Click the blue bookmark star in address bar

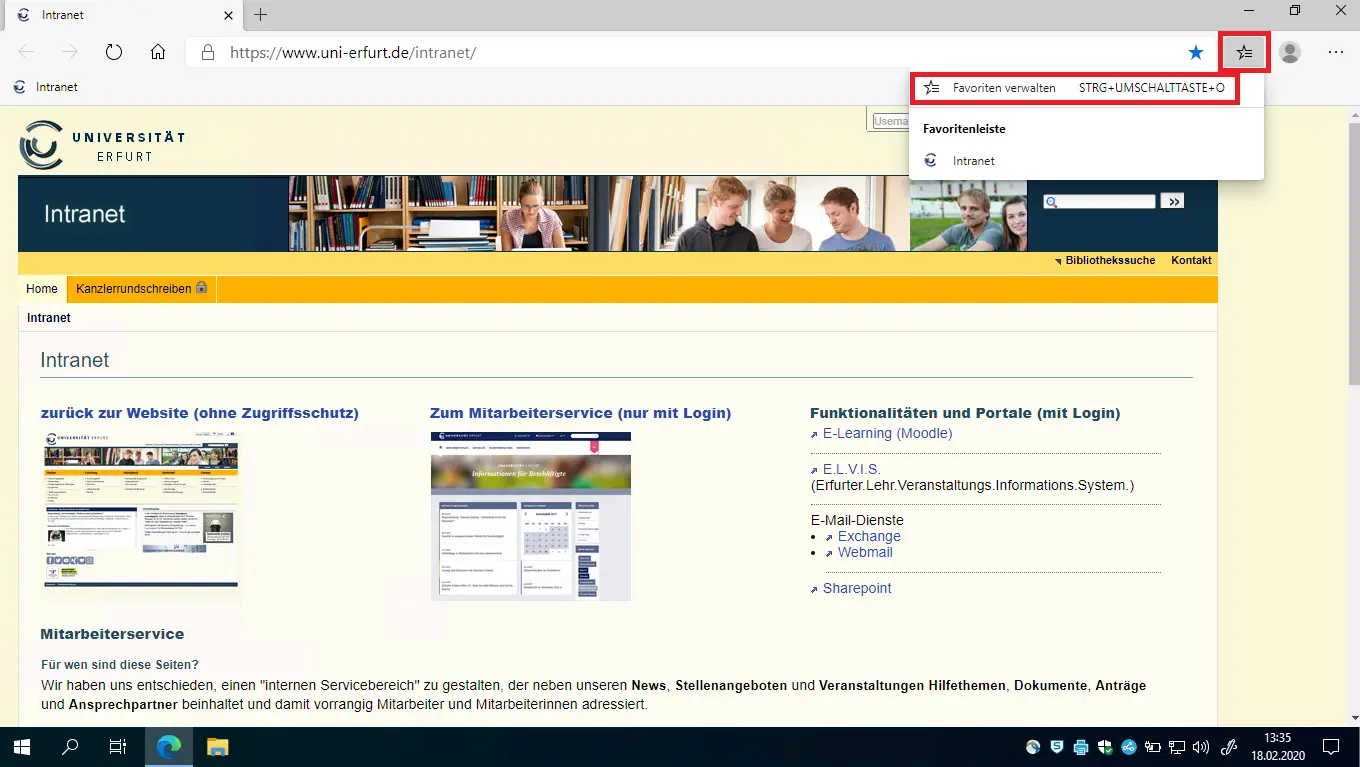pyautogui.click(x=1196, y=52)
